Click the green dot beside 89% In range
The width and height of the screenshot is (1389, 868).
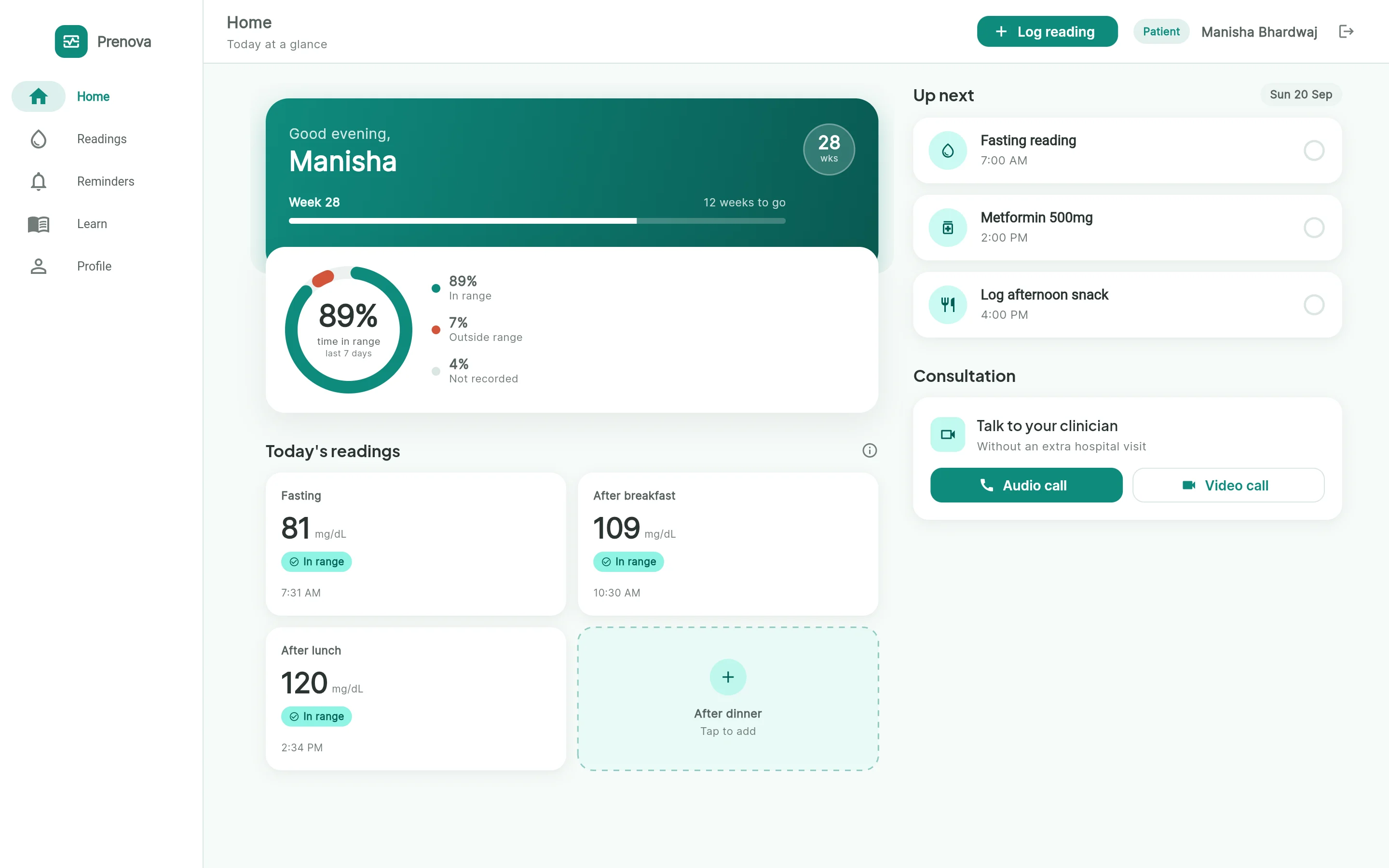pyautogui.click(x=436, y=288)
